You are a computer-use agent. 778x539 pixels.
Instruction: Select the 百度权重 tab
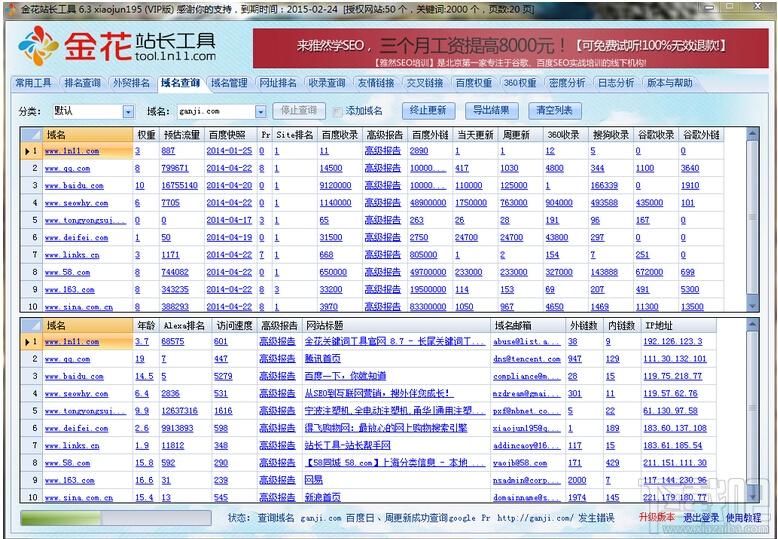[x=474, y=83]
